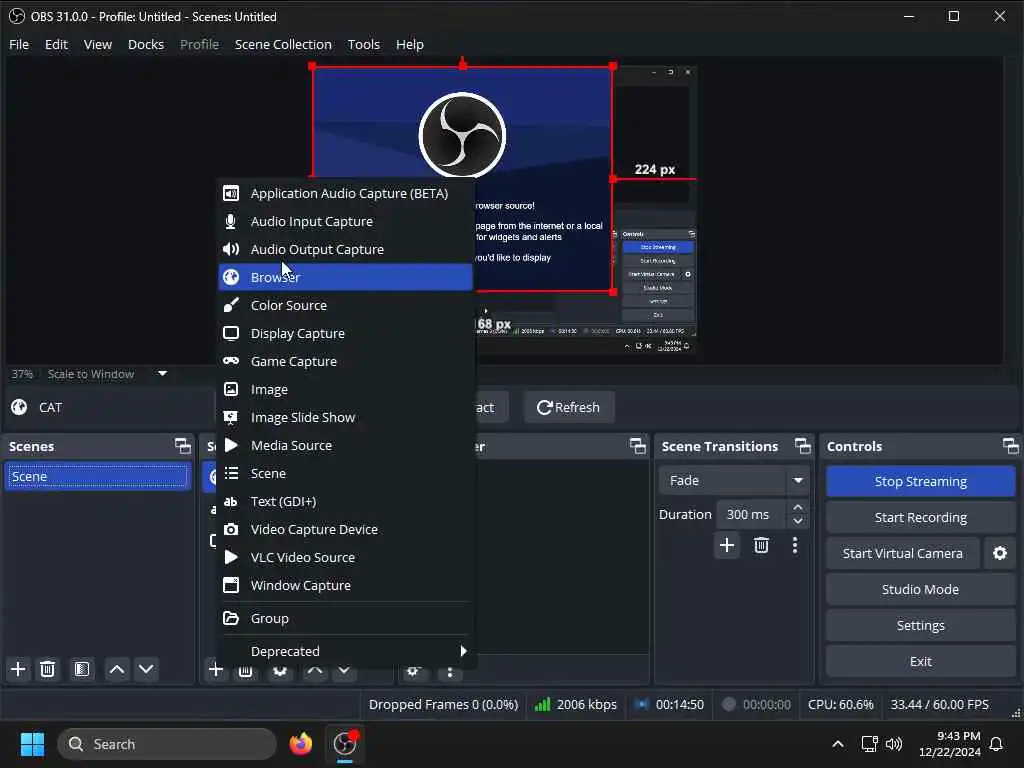Screen dimensions: 1024x768
Task: Add an Audio Output Capture source
Action: click(x=345, y=249)
